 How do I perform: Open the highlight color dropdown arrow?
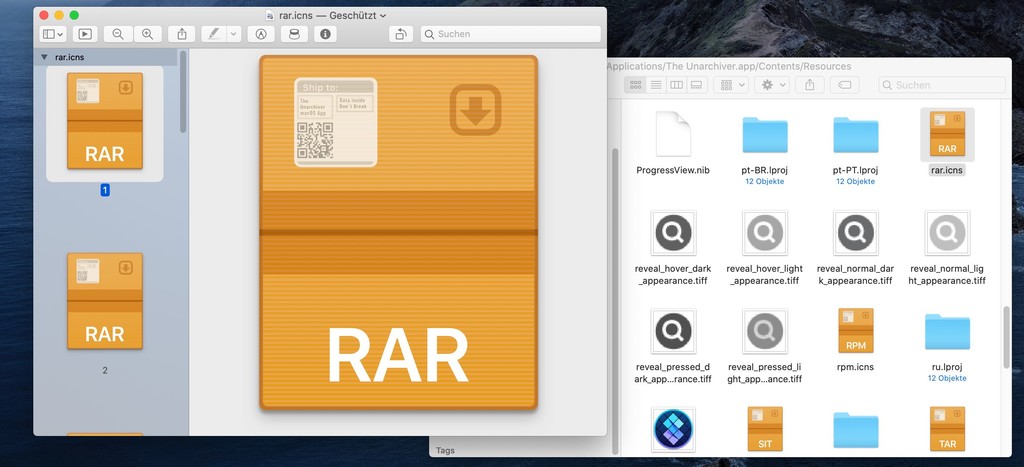pos(234,34)
